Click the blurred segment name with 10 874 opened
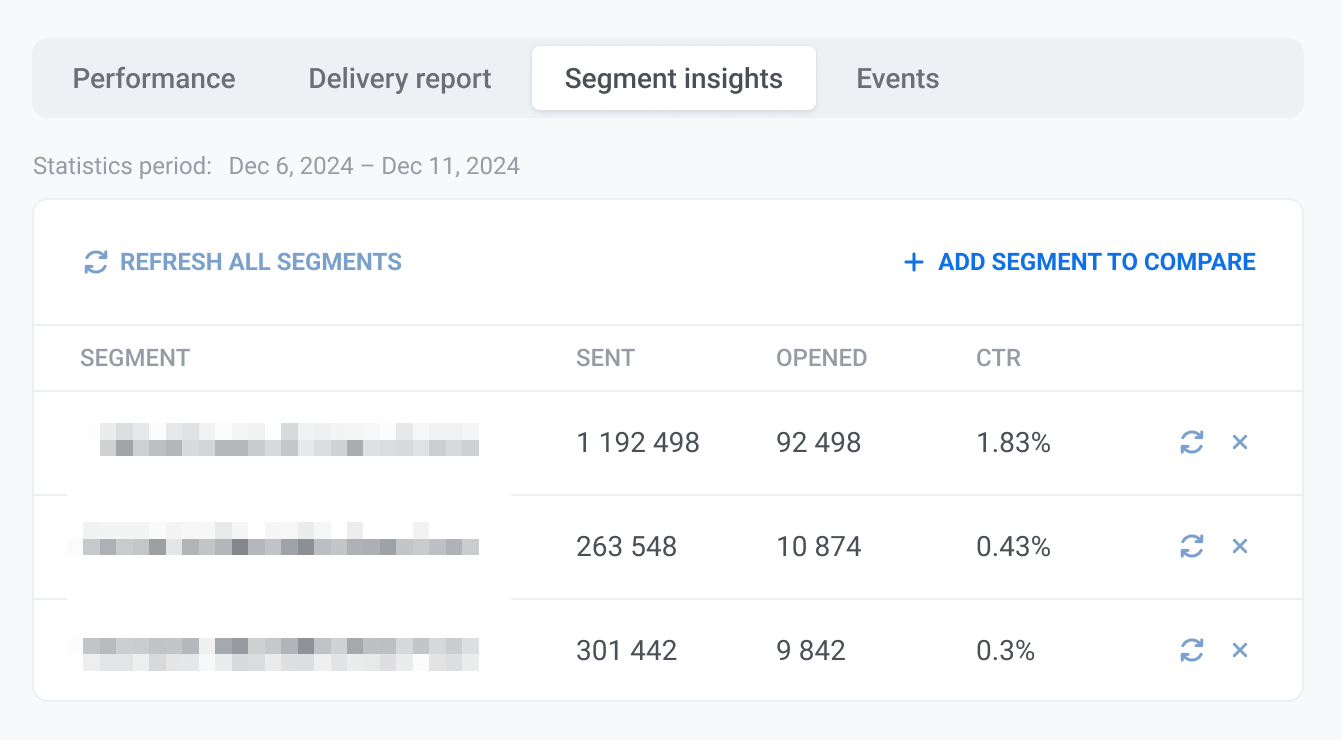Screen dimensions: 1342x740 coord(274,539)
